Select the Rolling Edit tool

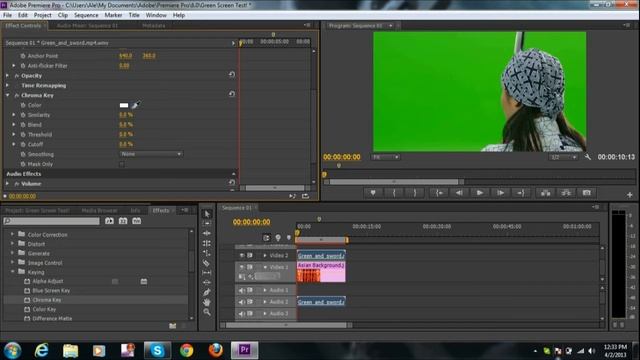(207, 243)
